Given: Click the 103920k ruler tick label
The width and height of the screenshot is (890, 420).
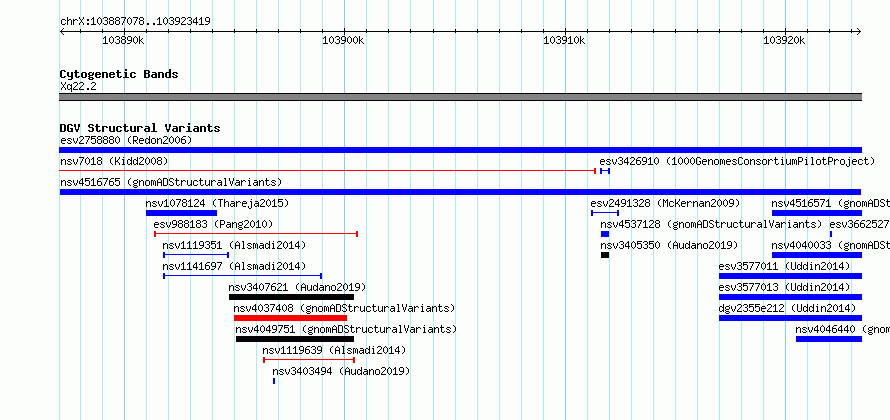Looking at the screenshot, I should 784,41.
